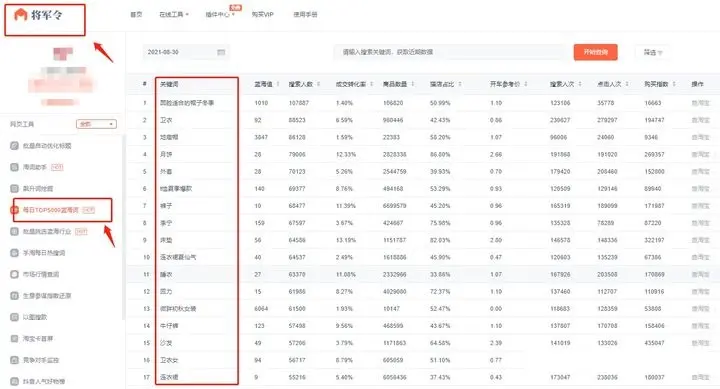Sort table by 搜索人次 sort arrows

pyautogui.click(x=580, y=84)
